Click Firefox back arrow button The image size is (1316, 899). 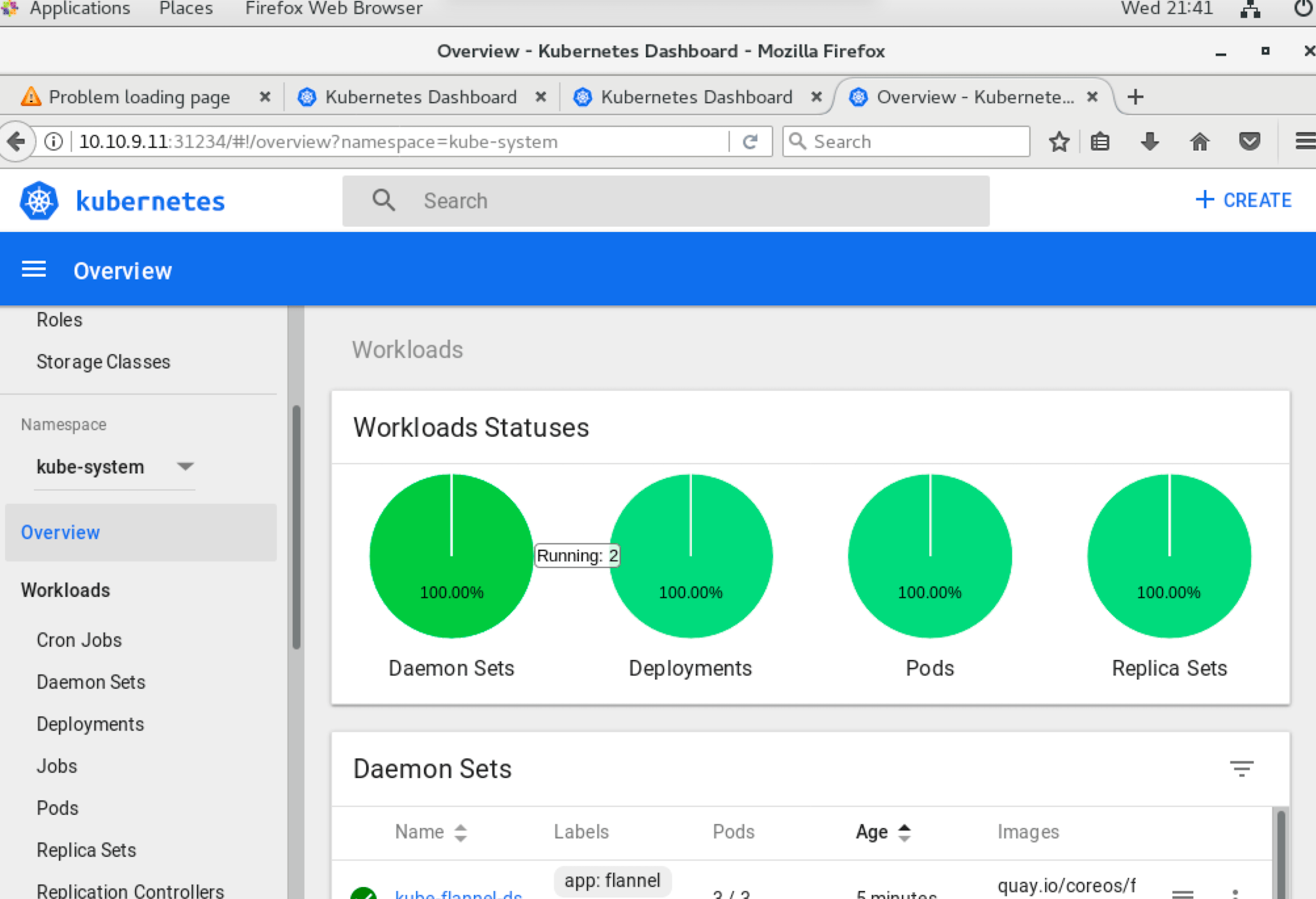16,141
